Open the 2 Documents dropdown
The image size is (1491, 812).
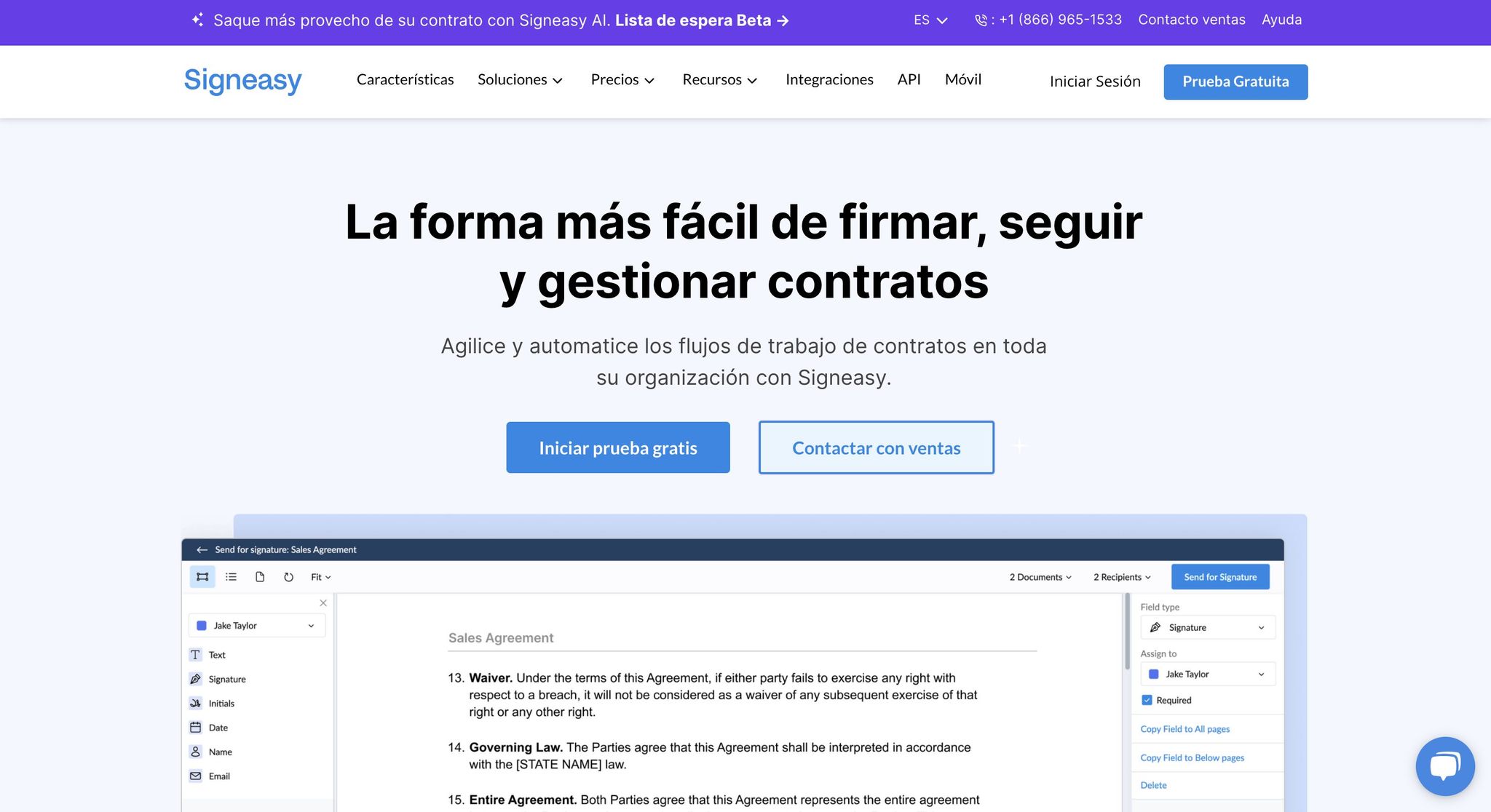click(1040, 577)
